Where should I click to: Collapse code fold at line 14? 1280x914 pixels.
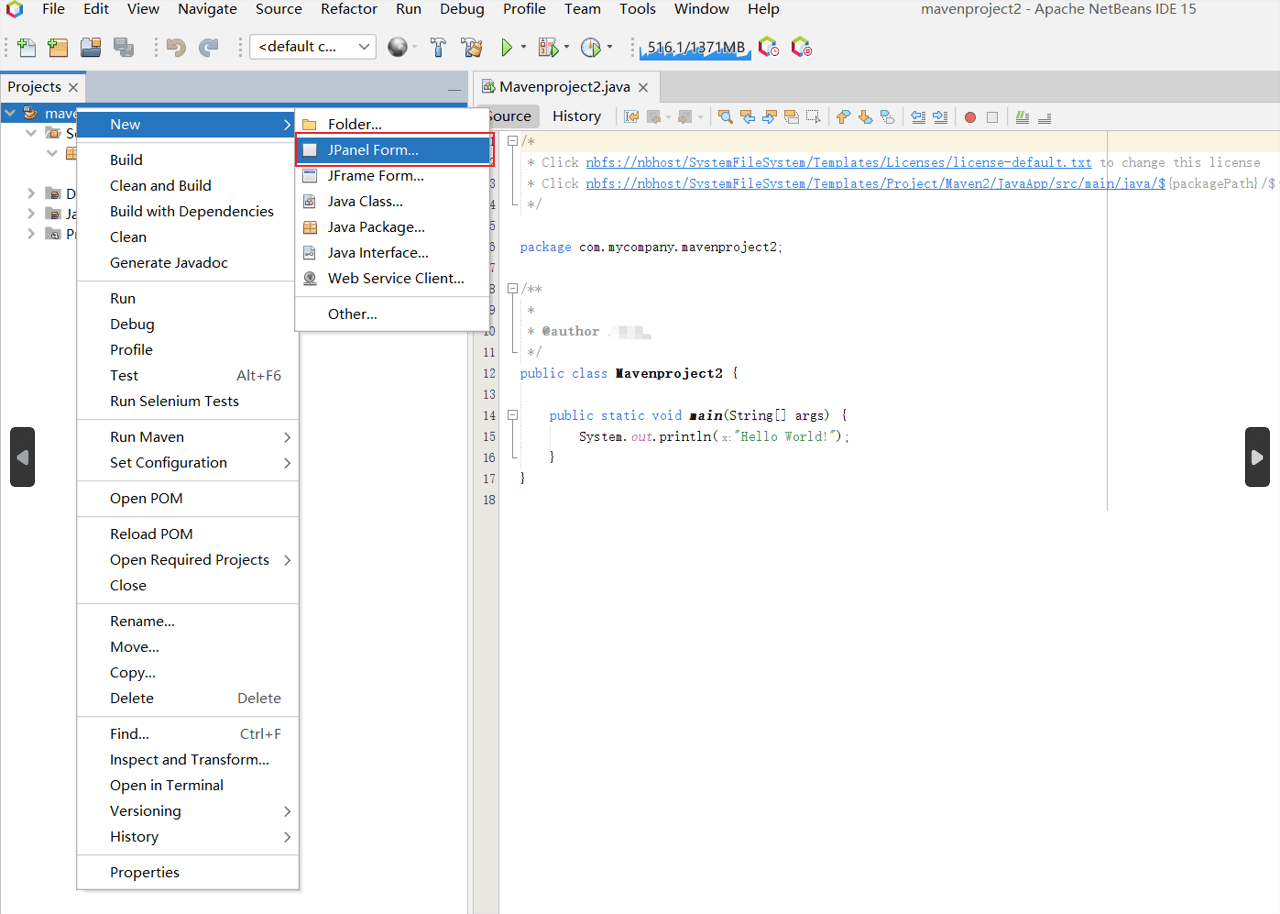pos(513,415)
